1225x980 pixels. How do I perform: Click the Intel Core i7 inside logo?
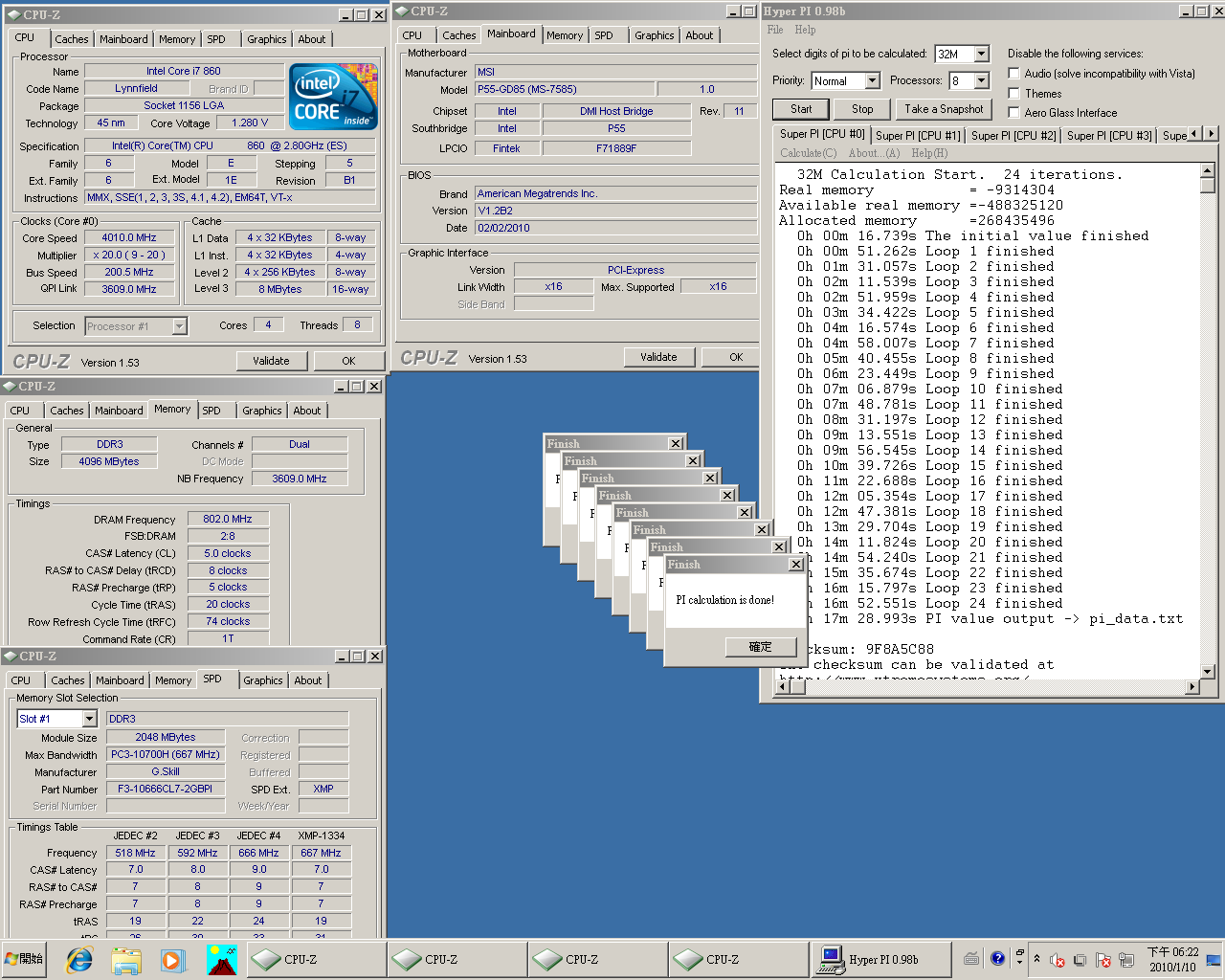coord(333,97)
